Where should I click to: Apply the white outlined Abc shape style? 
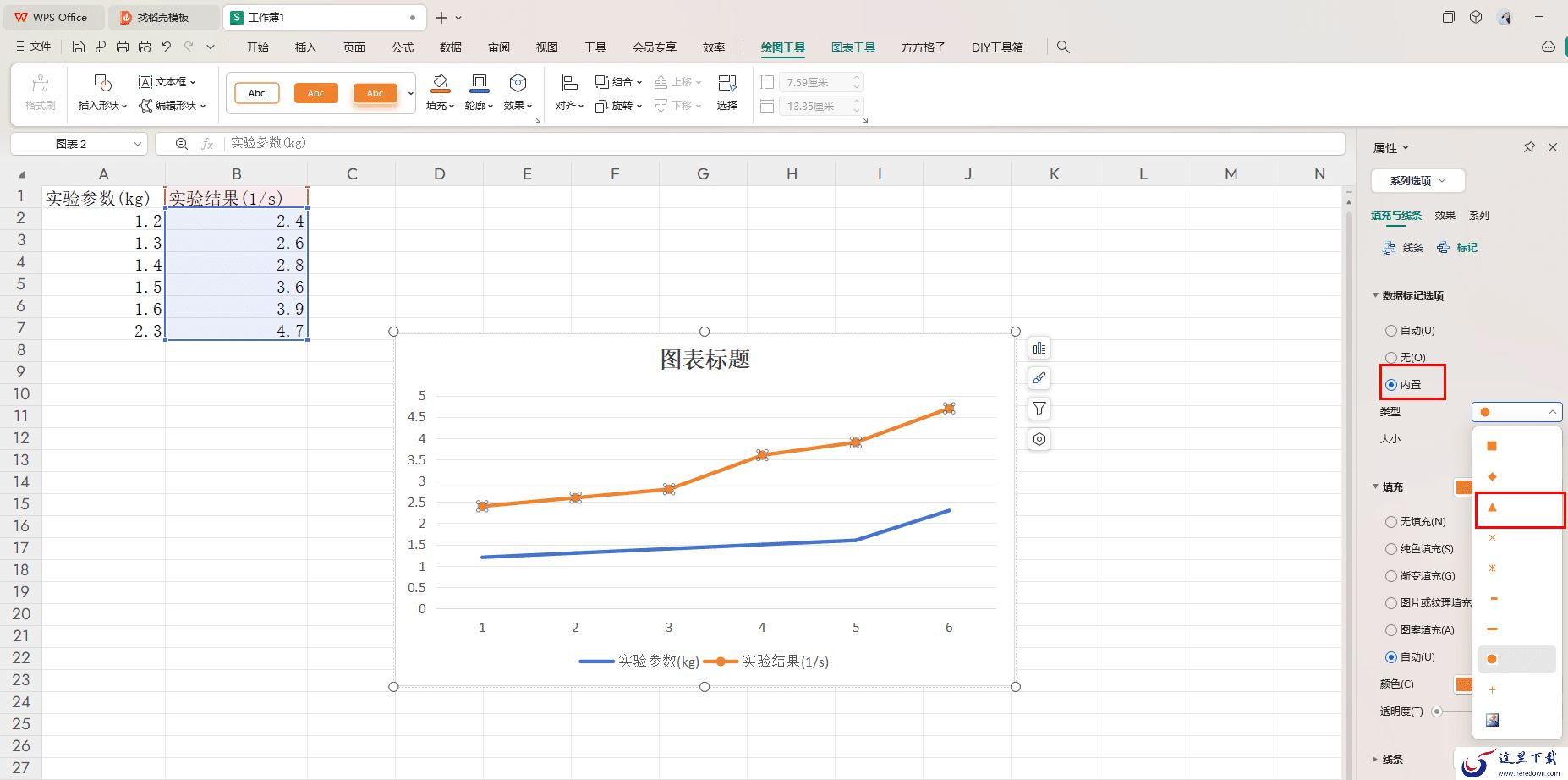257,93
